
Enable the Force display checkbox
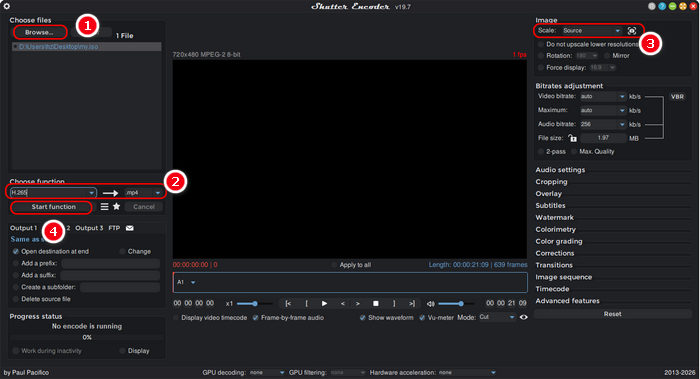(541, 67)
